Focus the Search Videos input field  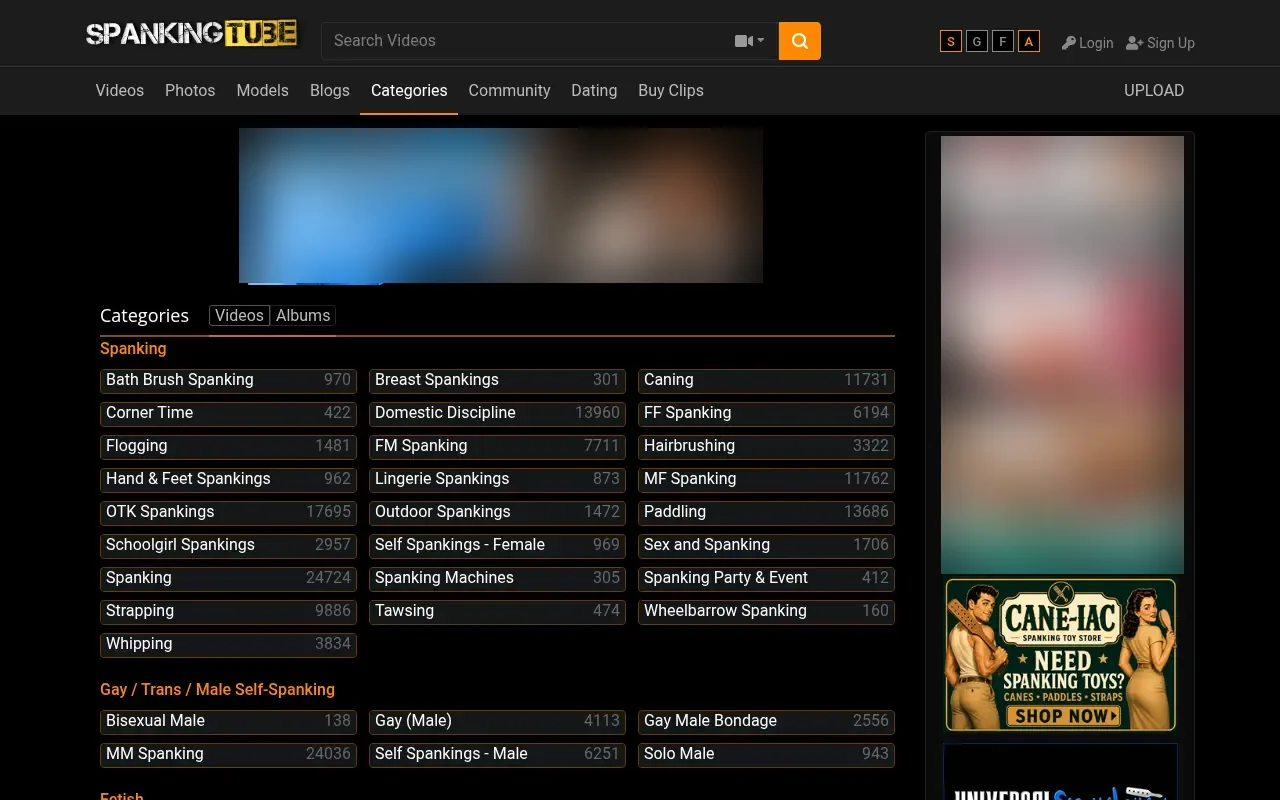[530, 41]
